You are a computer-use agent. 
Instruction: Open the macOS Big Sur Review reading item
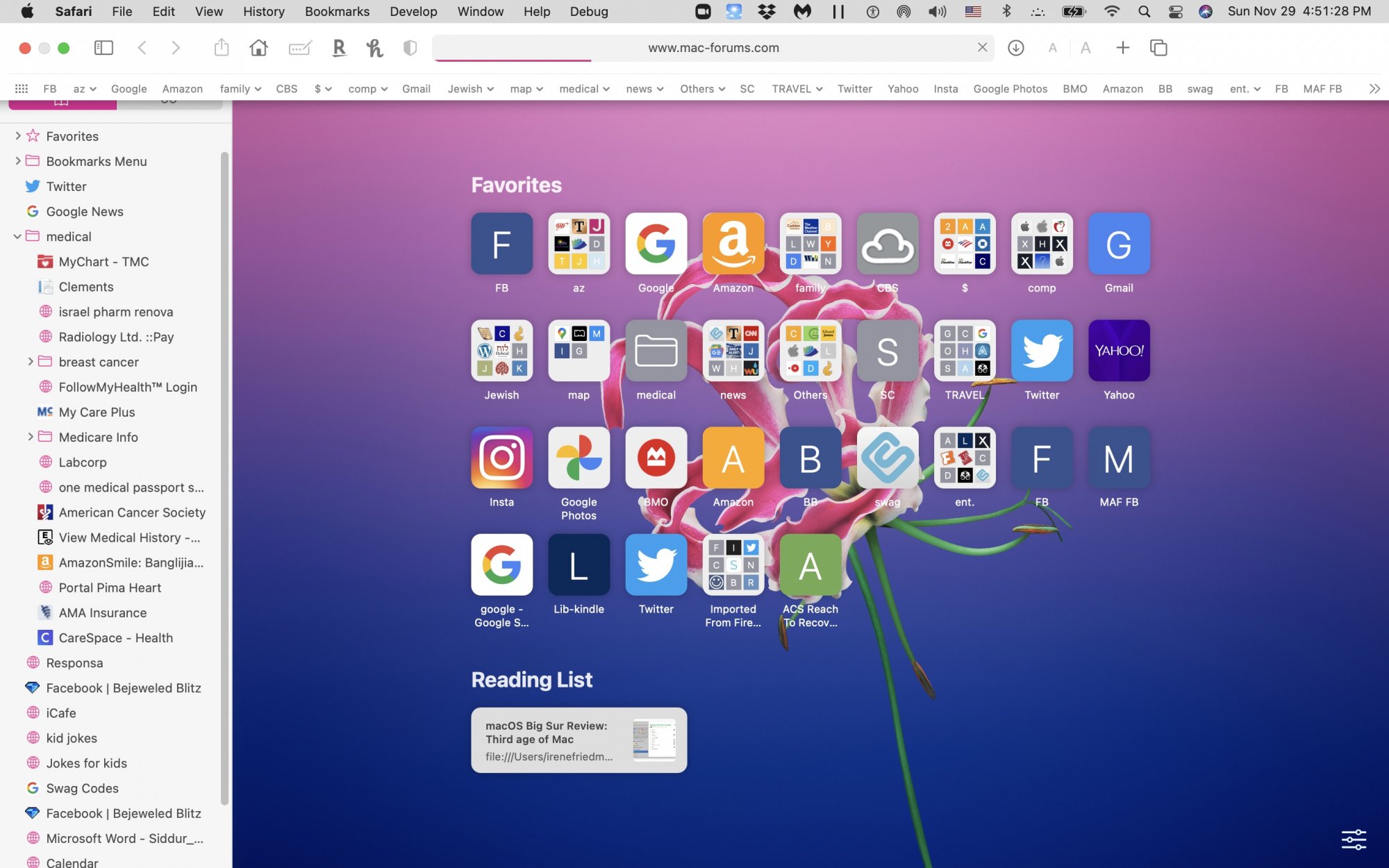tap(579, 740)
